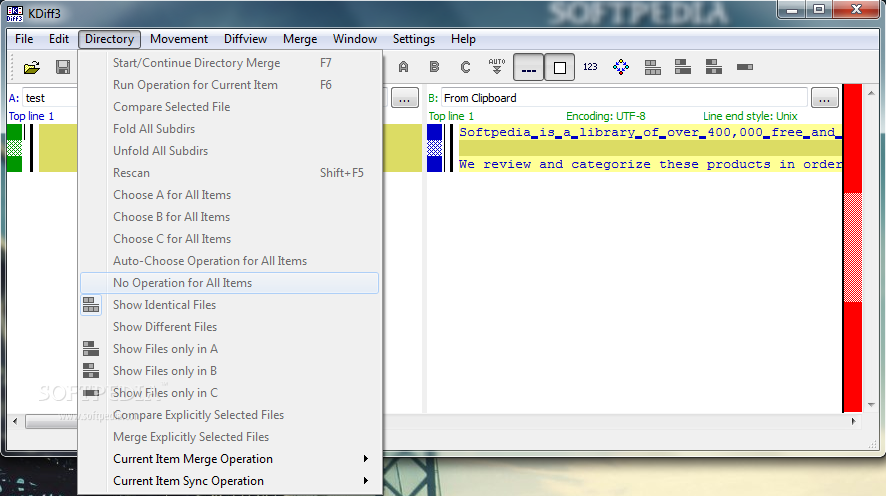Choose Start/Continue Directory Merge
Image resolution: width=886 pixels, height=496 pixels.
click(229, 63)
